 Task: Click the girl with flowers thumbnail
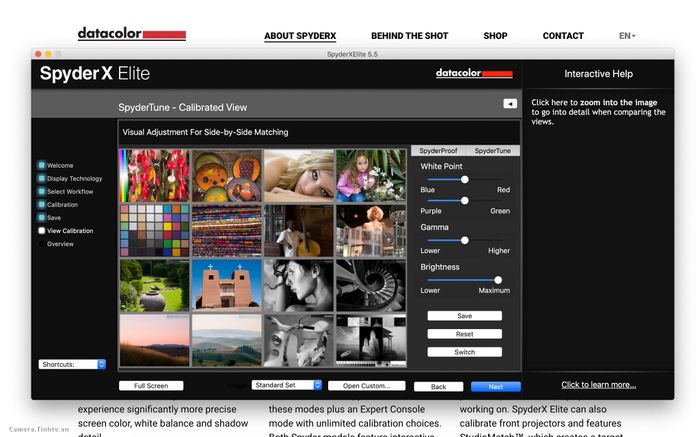click(x=371, y=176)
